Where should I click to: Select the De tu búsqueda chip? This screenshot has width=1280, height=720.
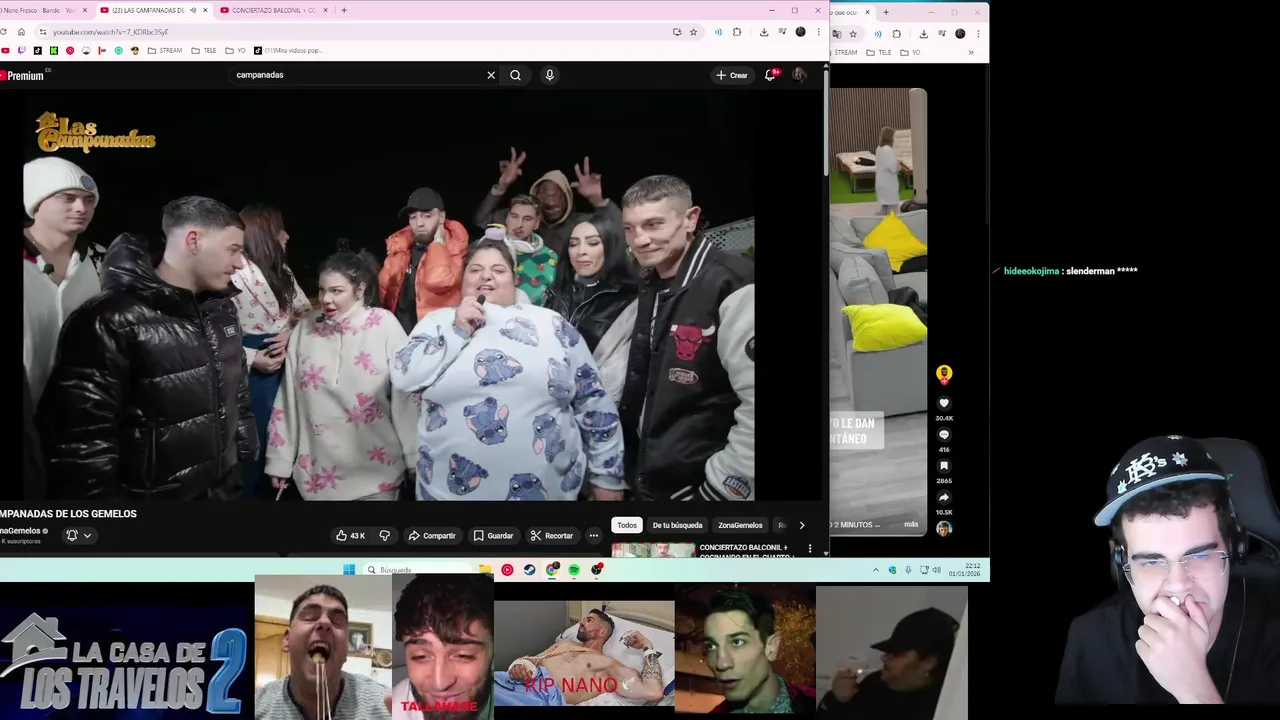677,525
